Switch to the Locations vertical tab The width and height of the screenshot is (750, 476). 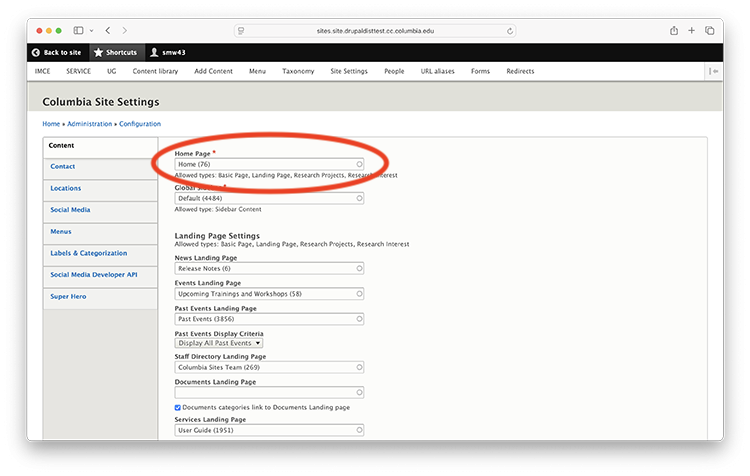click(x=100, y=188)
